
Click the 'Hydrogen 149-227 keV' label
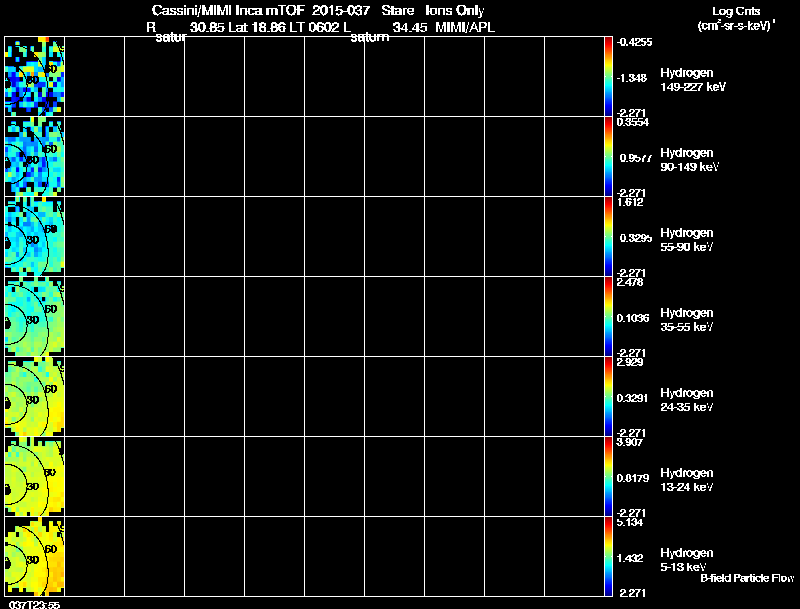coord(693,80)
